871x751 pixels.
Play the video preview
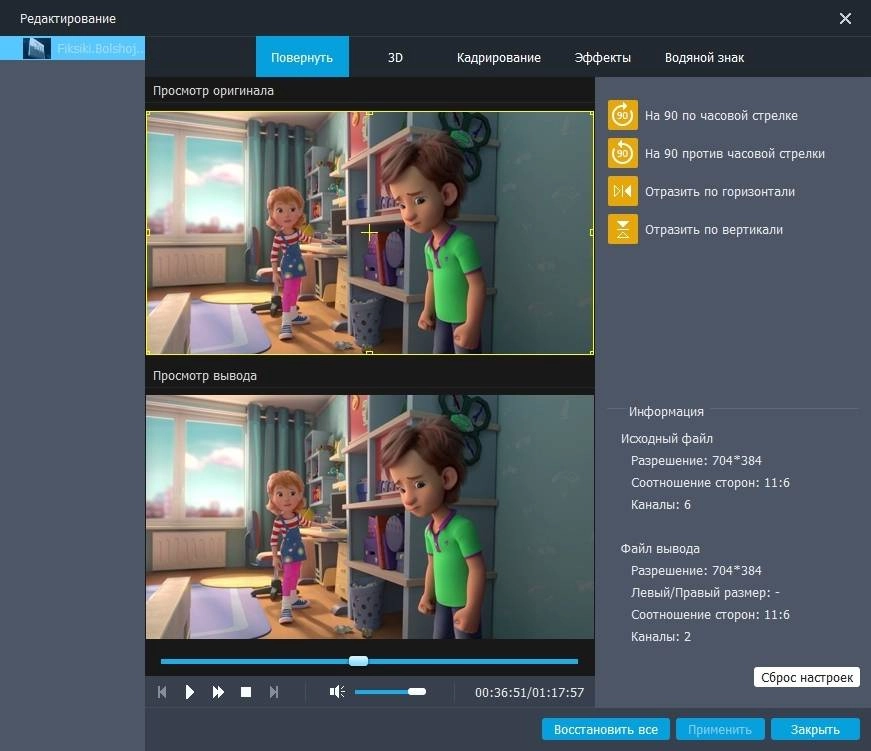click(189, 692)
